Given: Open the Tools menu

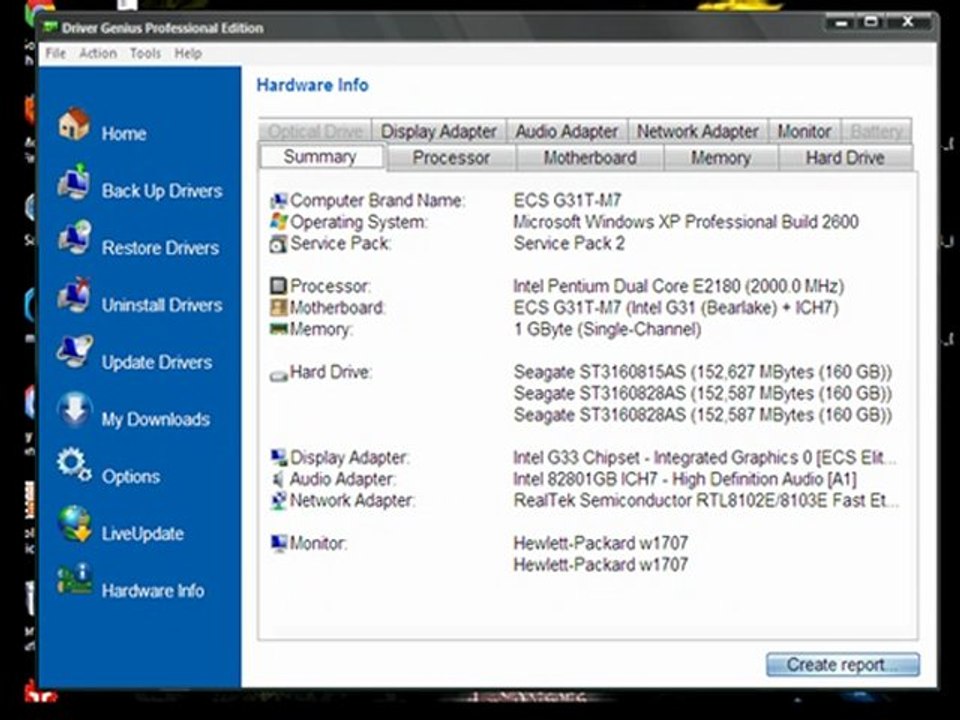Looking at the screenshot, I should coord(145,53).
